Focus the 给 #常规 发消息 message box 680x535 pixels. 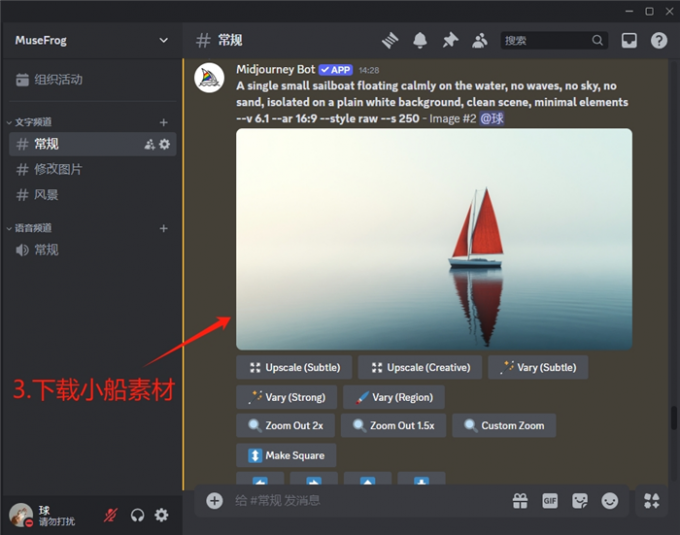369,501
